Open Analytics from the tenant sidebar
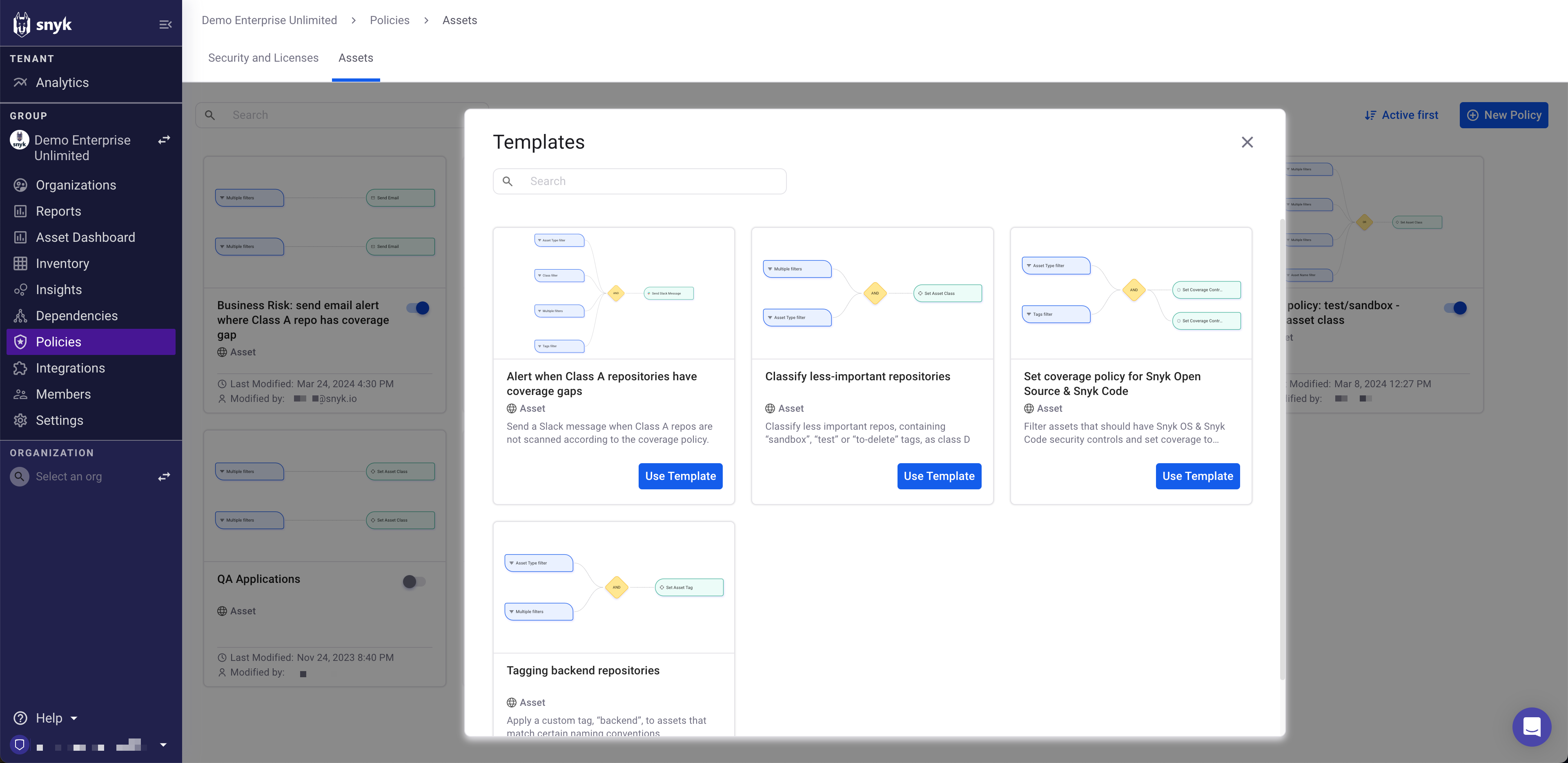 (x=62, y=82)
